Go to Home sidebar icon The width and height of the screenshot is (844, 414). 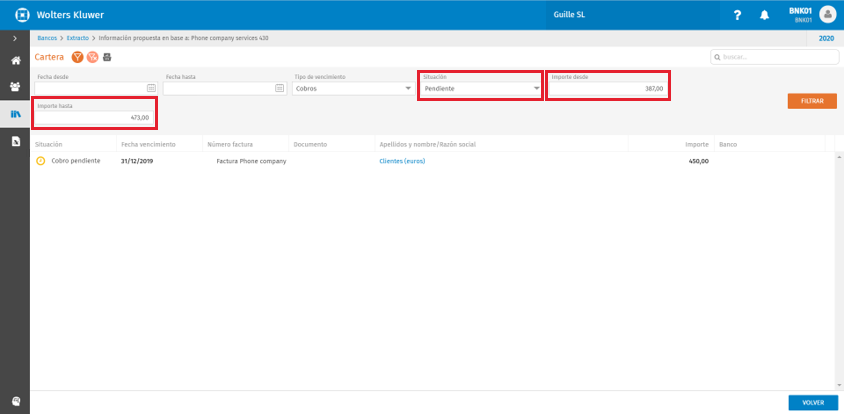(15, 61)
